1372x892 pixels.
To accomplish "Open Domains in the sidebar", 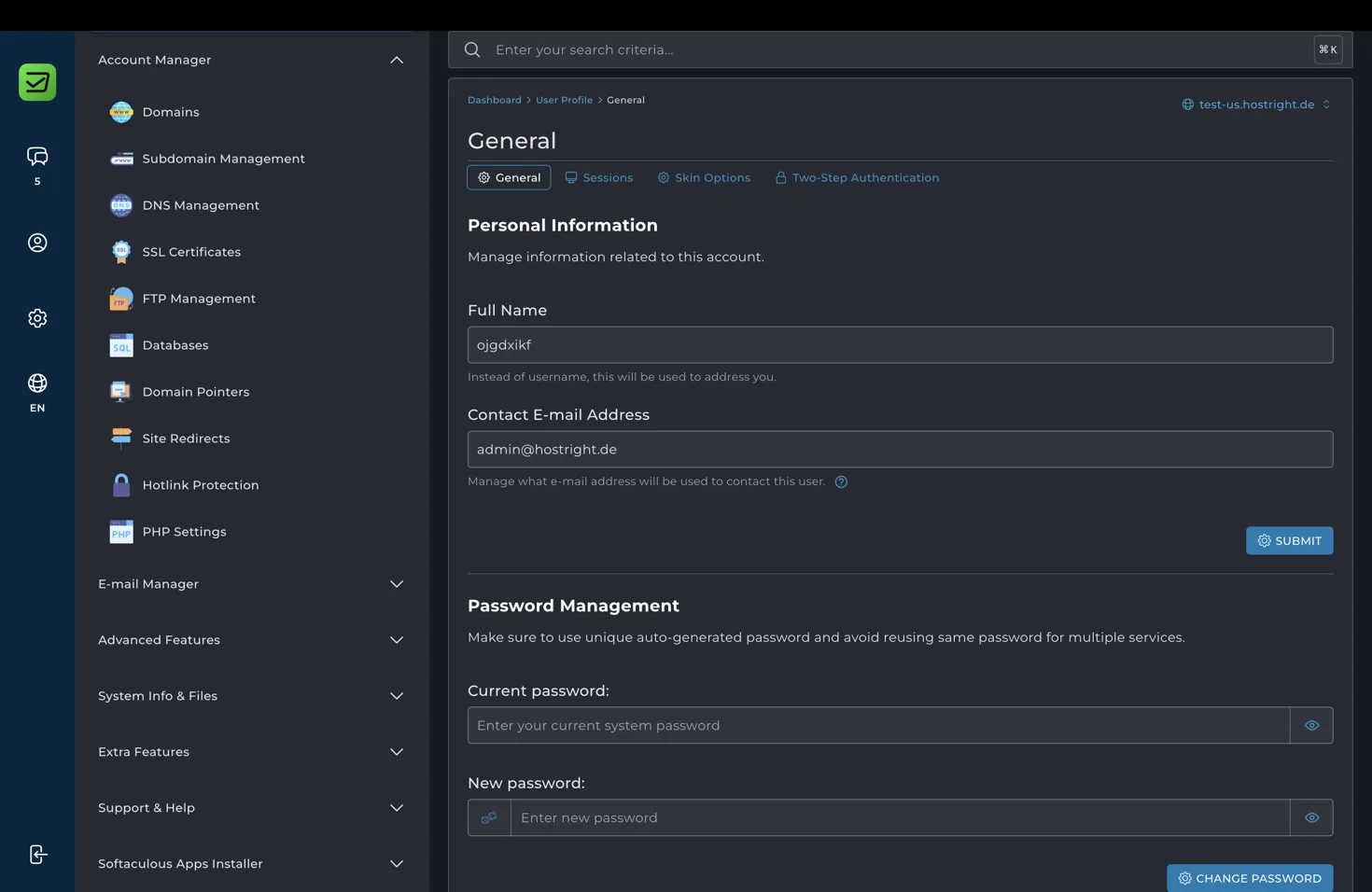I will tap(171, 112).
